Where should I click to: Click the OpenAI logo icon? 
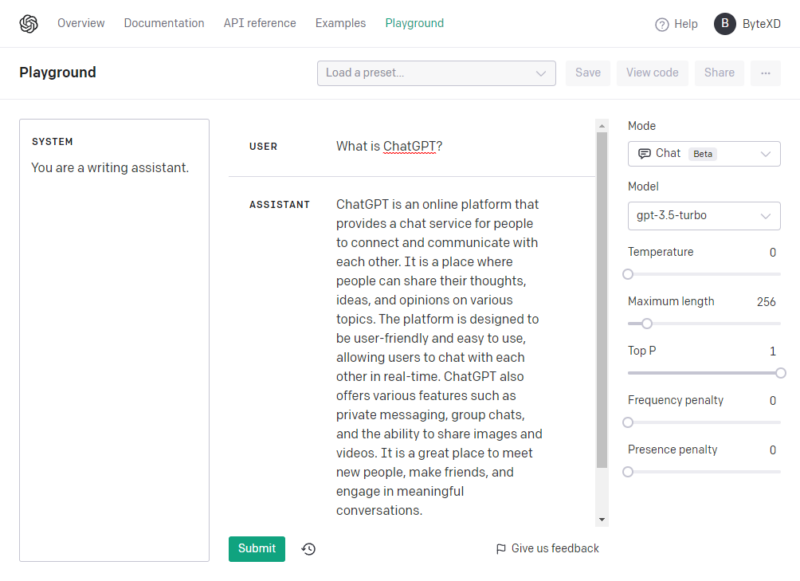(x=29, y=23)
